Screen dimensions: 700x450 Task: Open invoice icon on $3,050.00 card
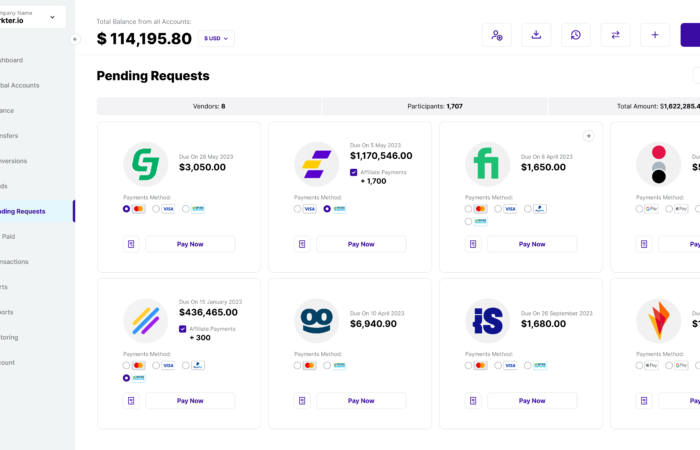[131, 244]
